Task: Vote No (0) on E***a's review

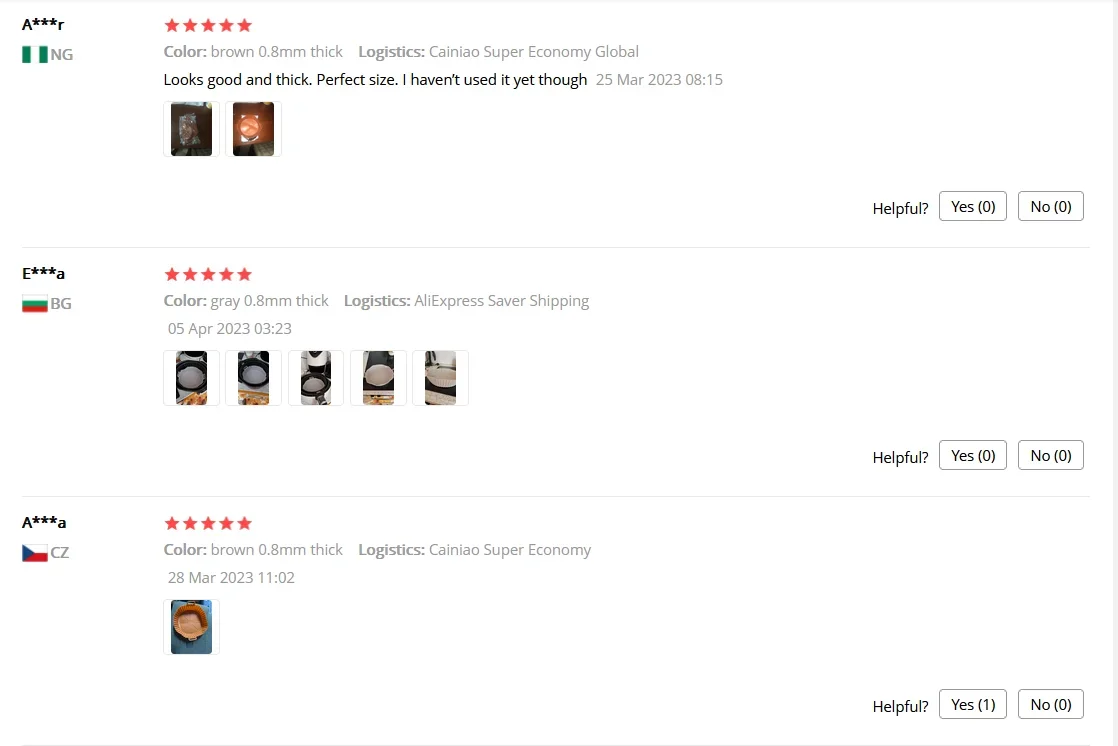Action: [x=1050, y=455]
